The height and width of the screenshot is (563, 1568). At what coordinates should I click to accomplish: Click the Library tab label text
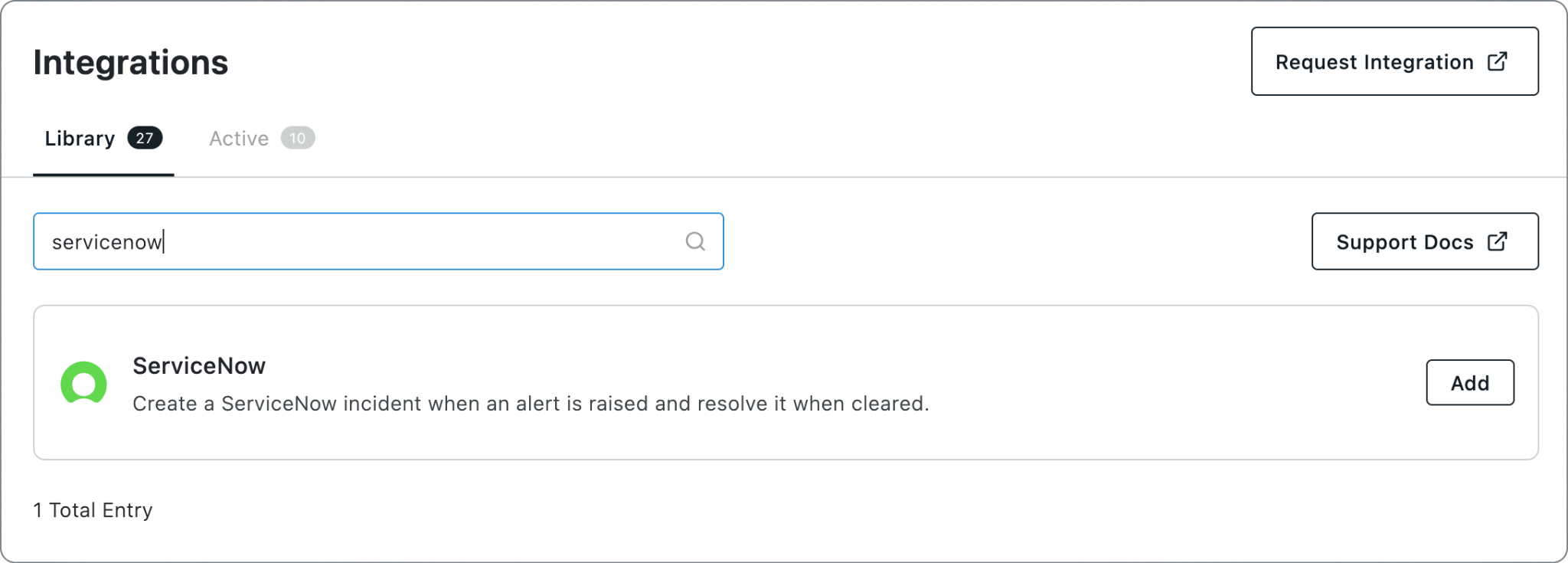coord(80,139)
